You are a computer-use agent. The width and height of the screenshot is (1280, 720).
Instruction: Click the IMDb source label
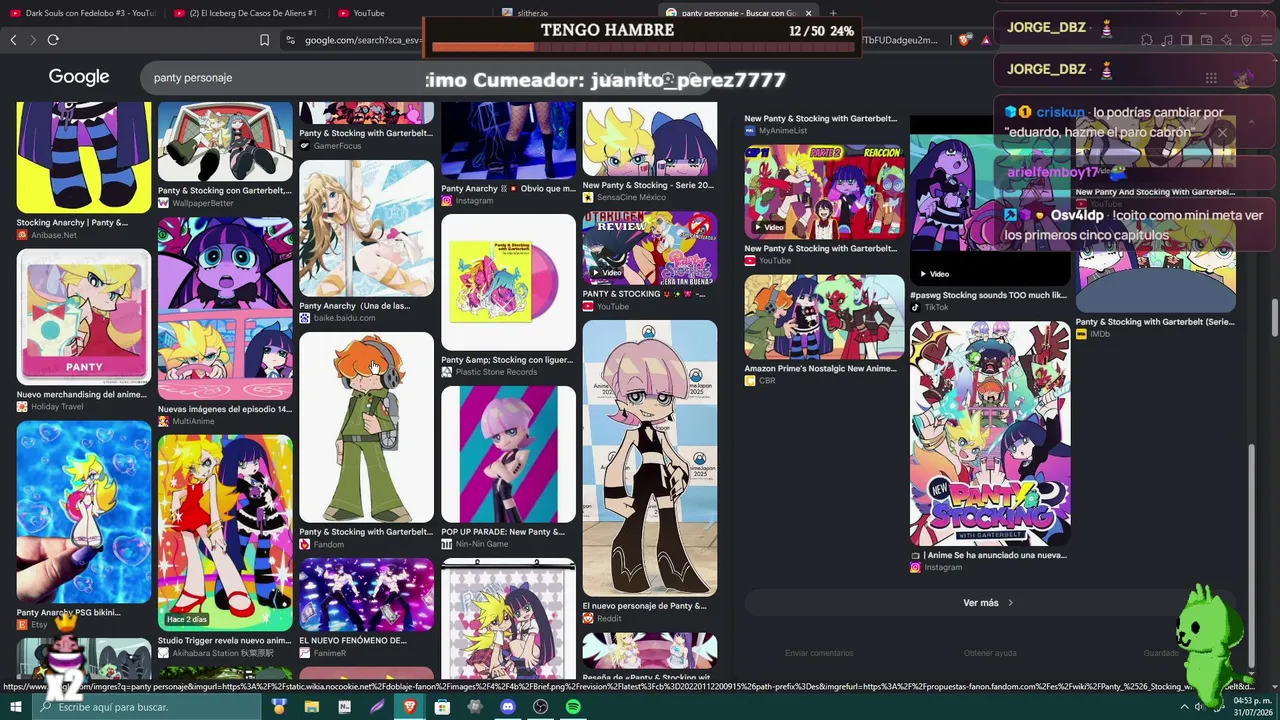1100,334
